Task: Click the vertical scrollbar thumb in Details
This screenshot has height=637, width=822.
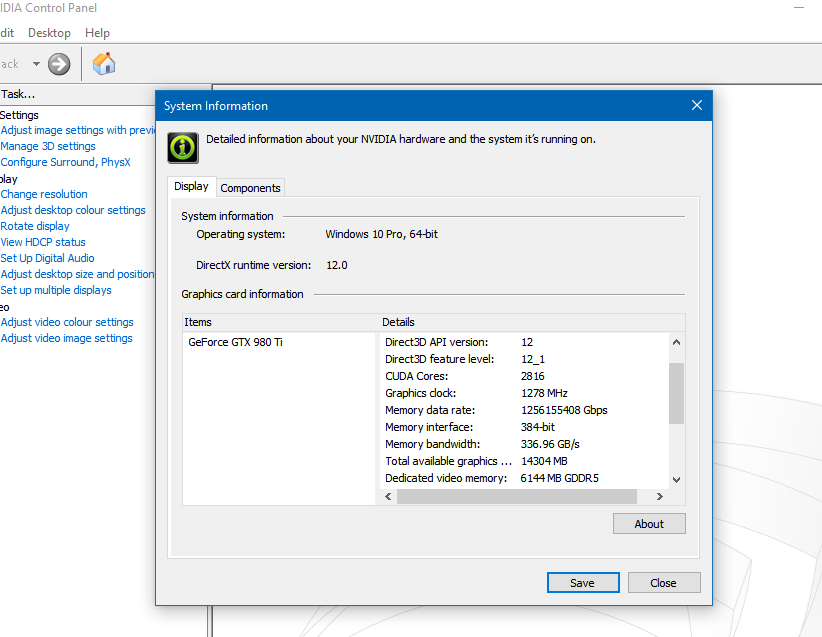Action: (x=676, y=393)
